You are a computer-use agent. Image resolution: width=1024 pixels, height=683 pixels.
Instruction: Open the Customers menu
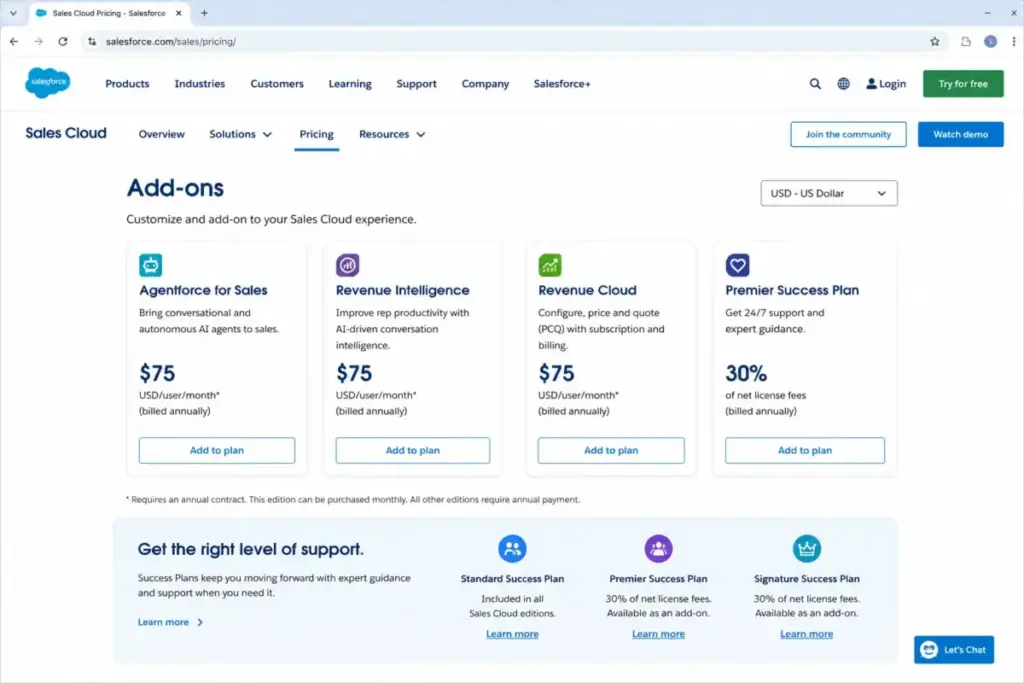coord(277,84)
